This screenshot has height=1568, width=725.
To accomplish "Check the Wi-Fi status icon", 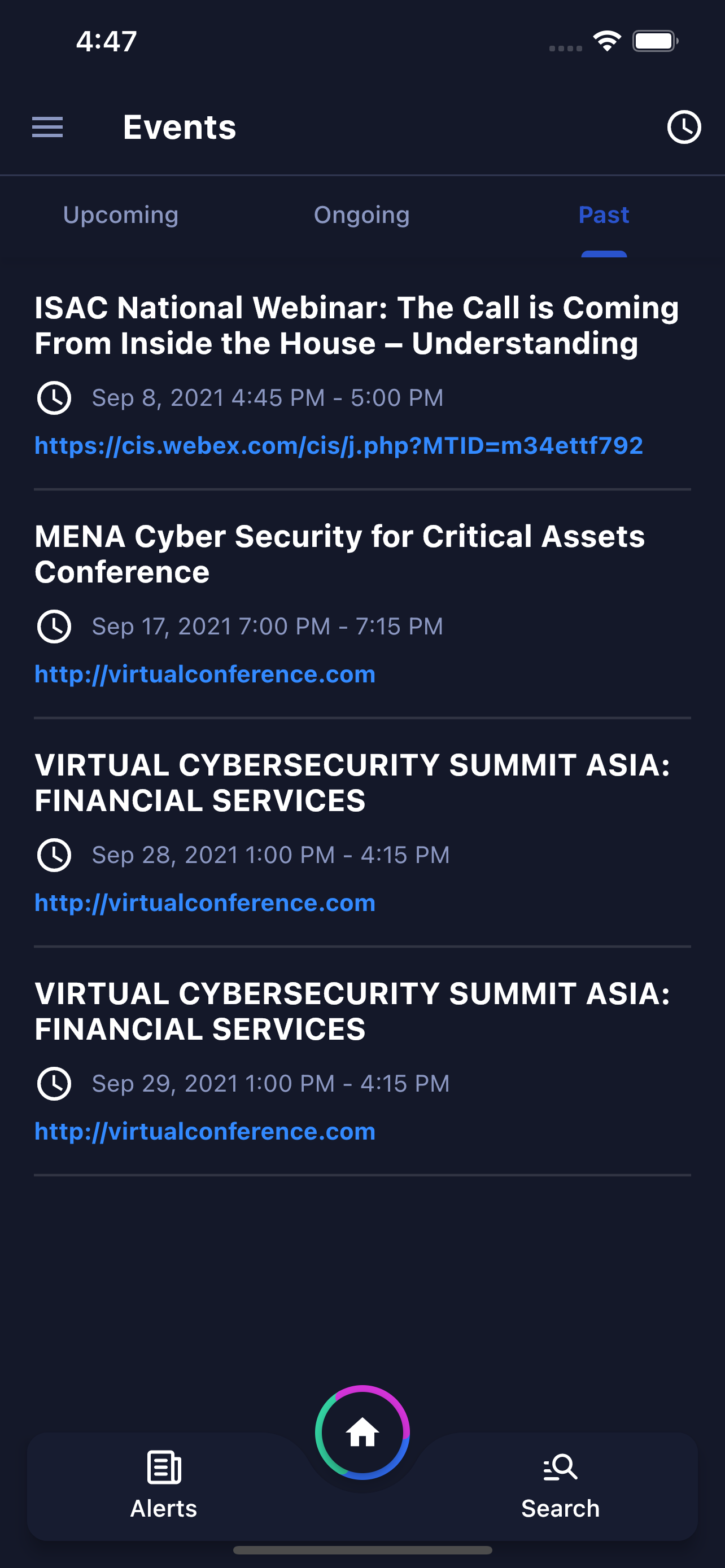I will (607, 41).
